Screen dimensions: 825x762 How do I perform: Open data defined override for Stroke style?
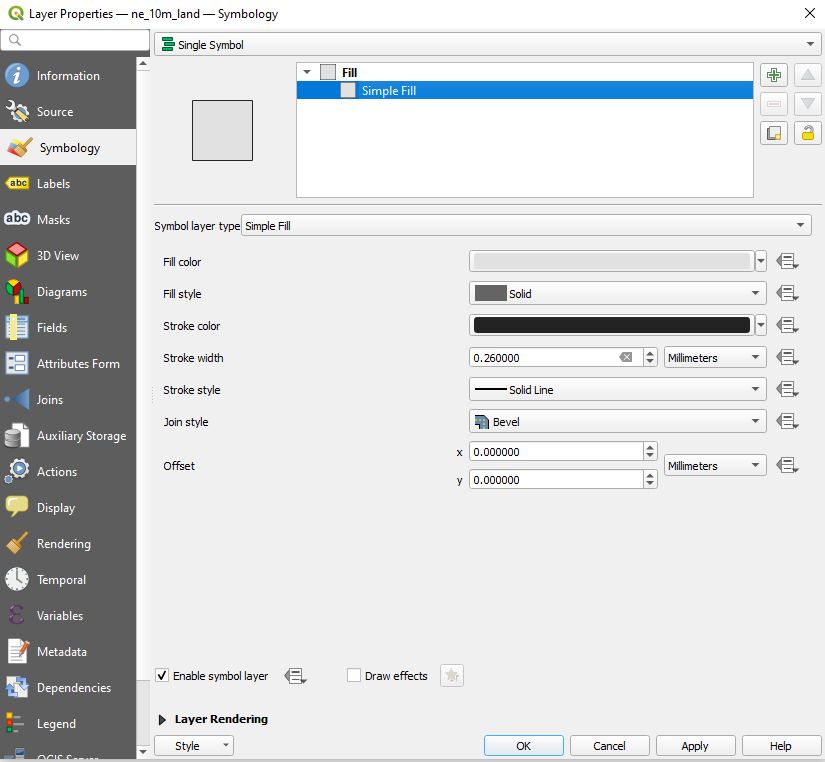[x=787, y=389]
